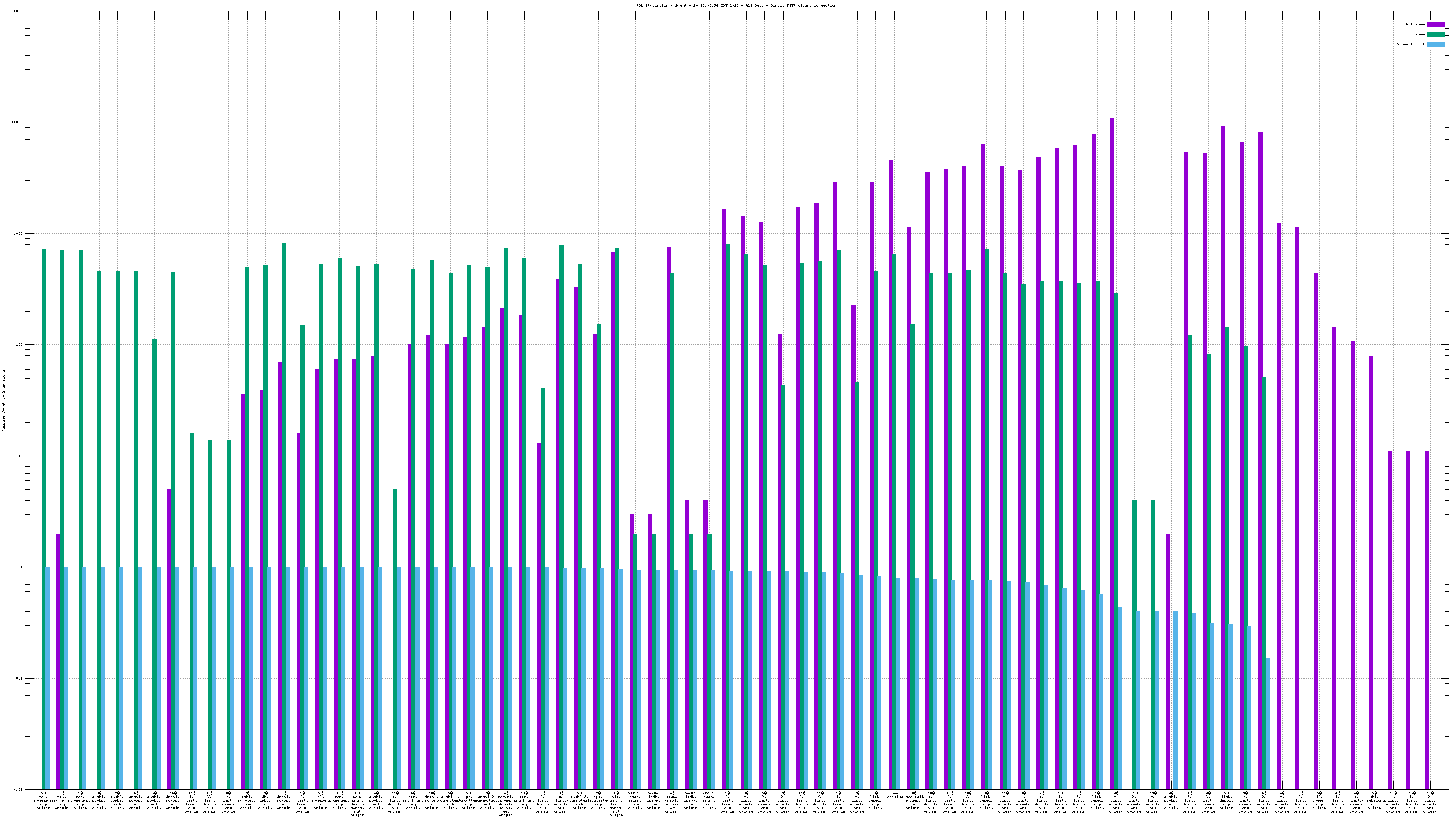Click the 'Not Spam' legend label

click(1416, 24)
